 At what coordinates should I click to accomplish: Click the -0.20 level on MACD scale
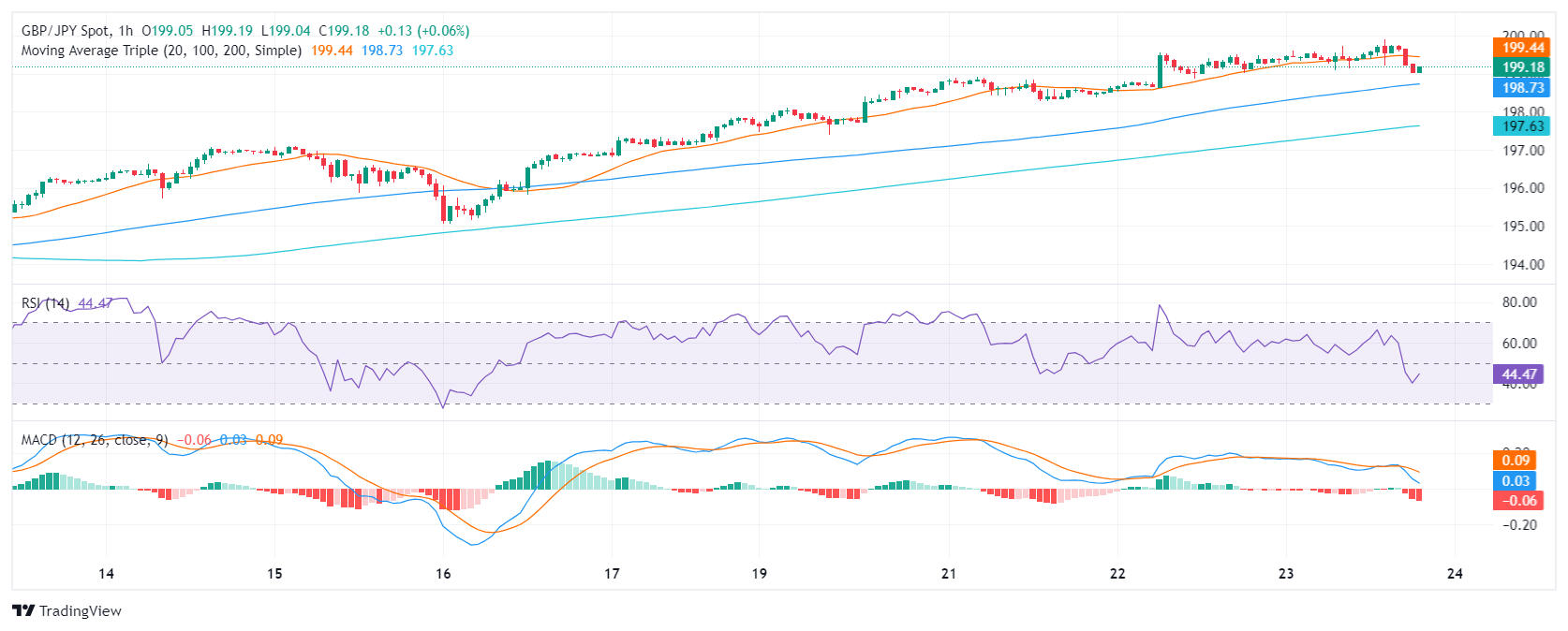[x=1518, y=525]
